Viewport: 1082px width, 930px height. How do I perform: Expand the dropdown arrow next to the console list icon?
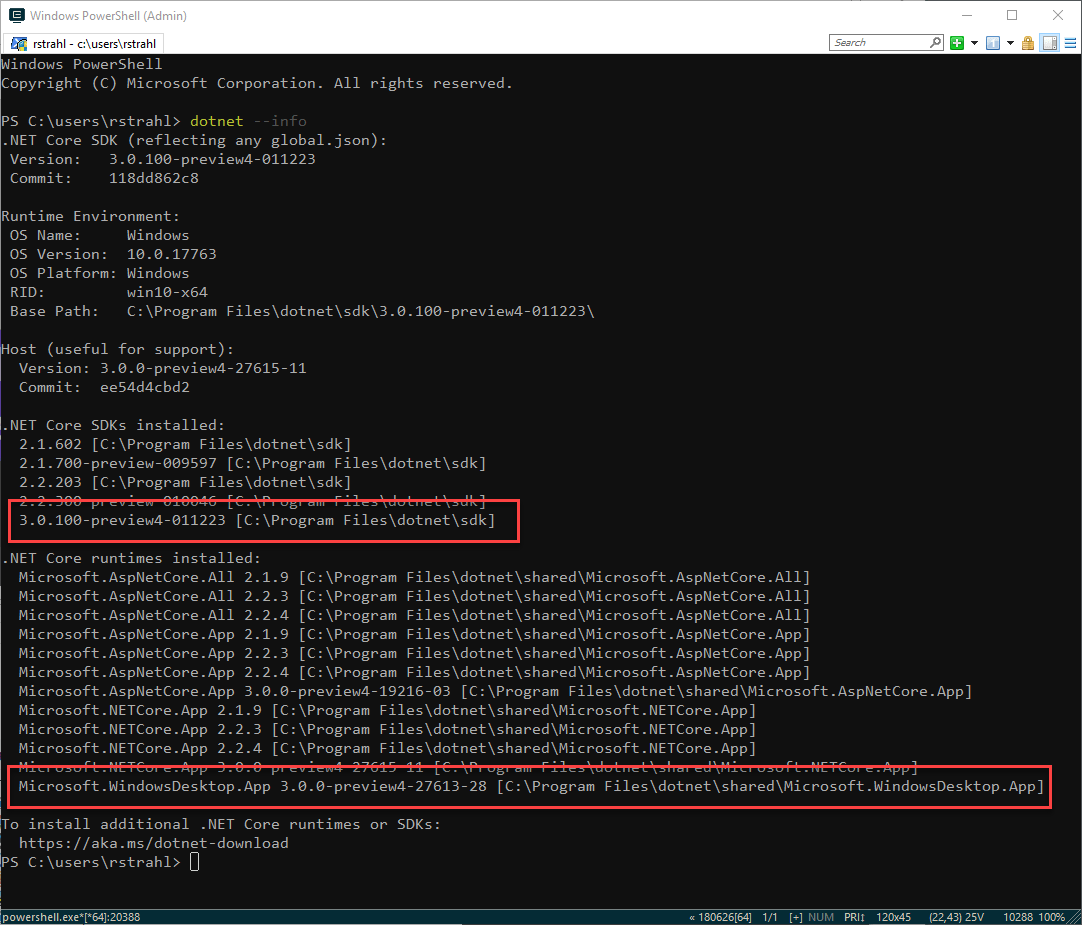[x=1010, y=43]
